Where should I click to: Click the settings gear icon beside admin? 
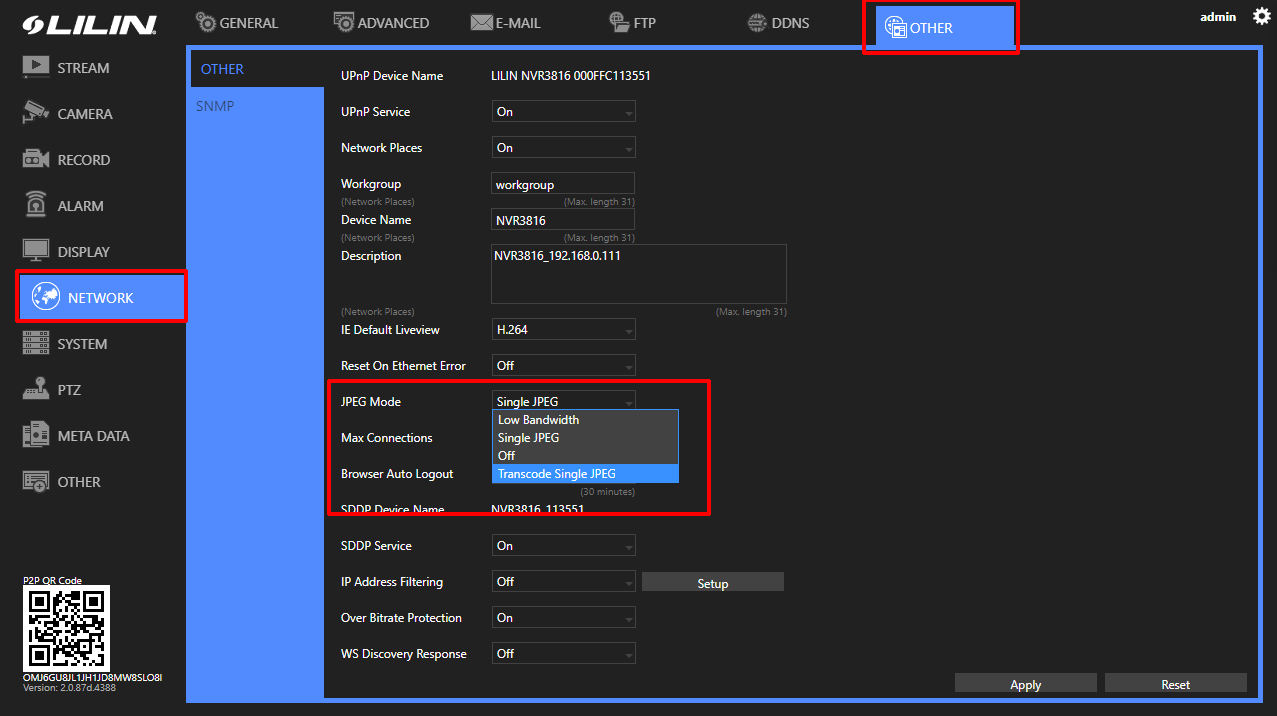(x=1261, y=17)
